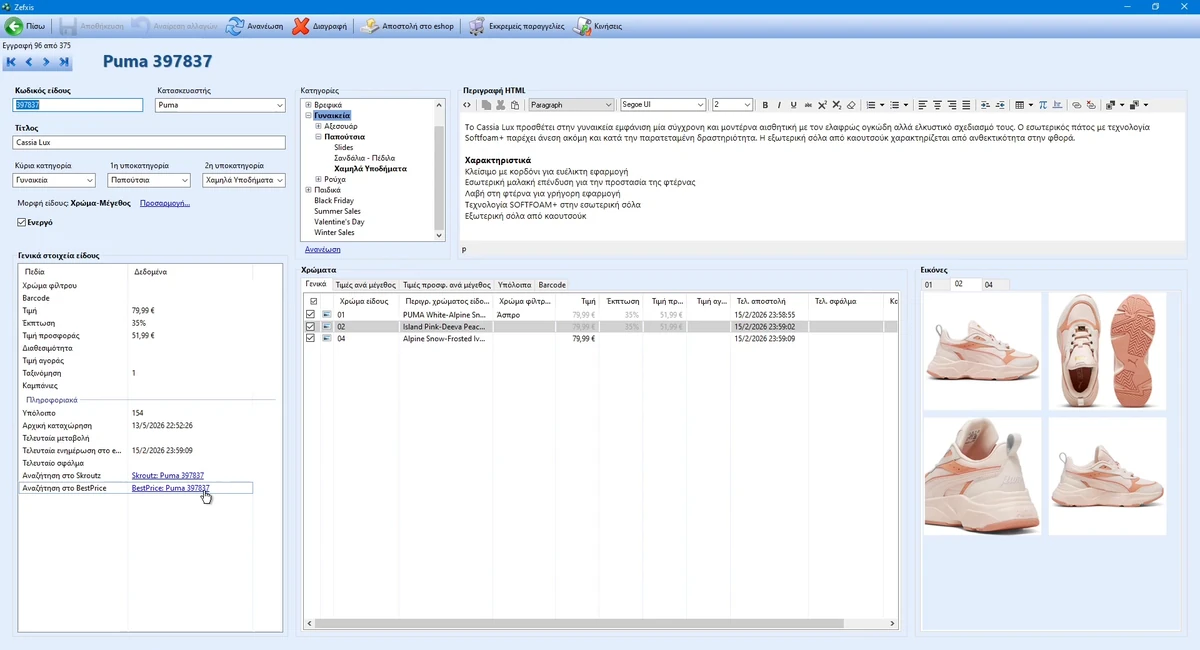Jump to first record navigation arrow

[12, 62]
